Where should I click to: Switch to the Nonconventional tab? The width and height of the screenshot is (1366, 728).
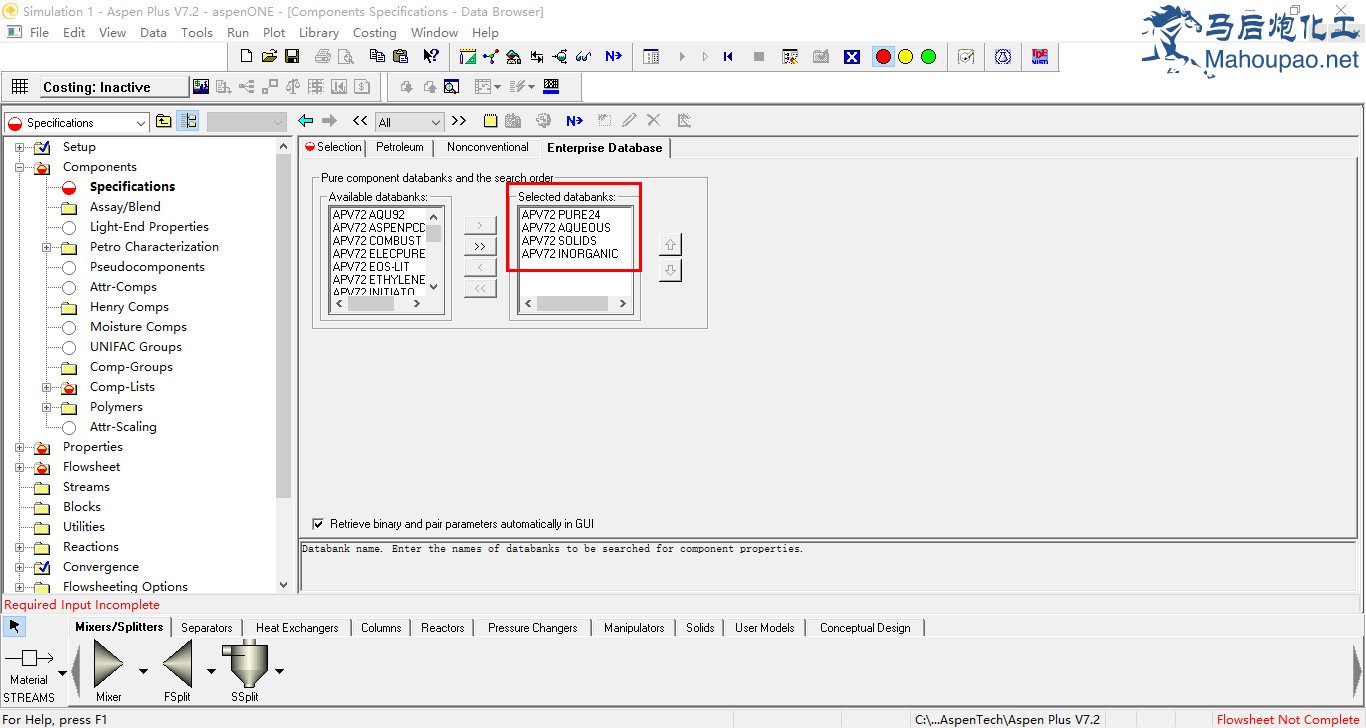(487, 147)
